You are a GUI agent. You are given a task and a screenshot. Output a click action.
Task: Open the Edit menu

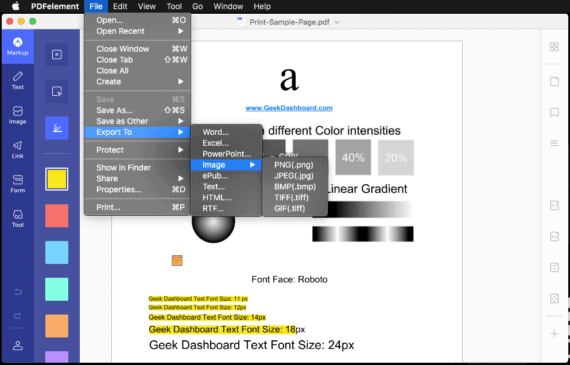pyautogui.click(x=120, y=6)
